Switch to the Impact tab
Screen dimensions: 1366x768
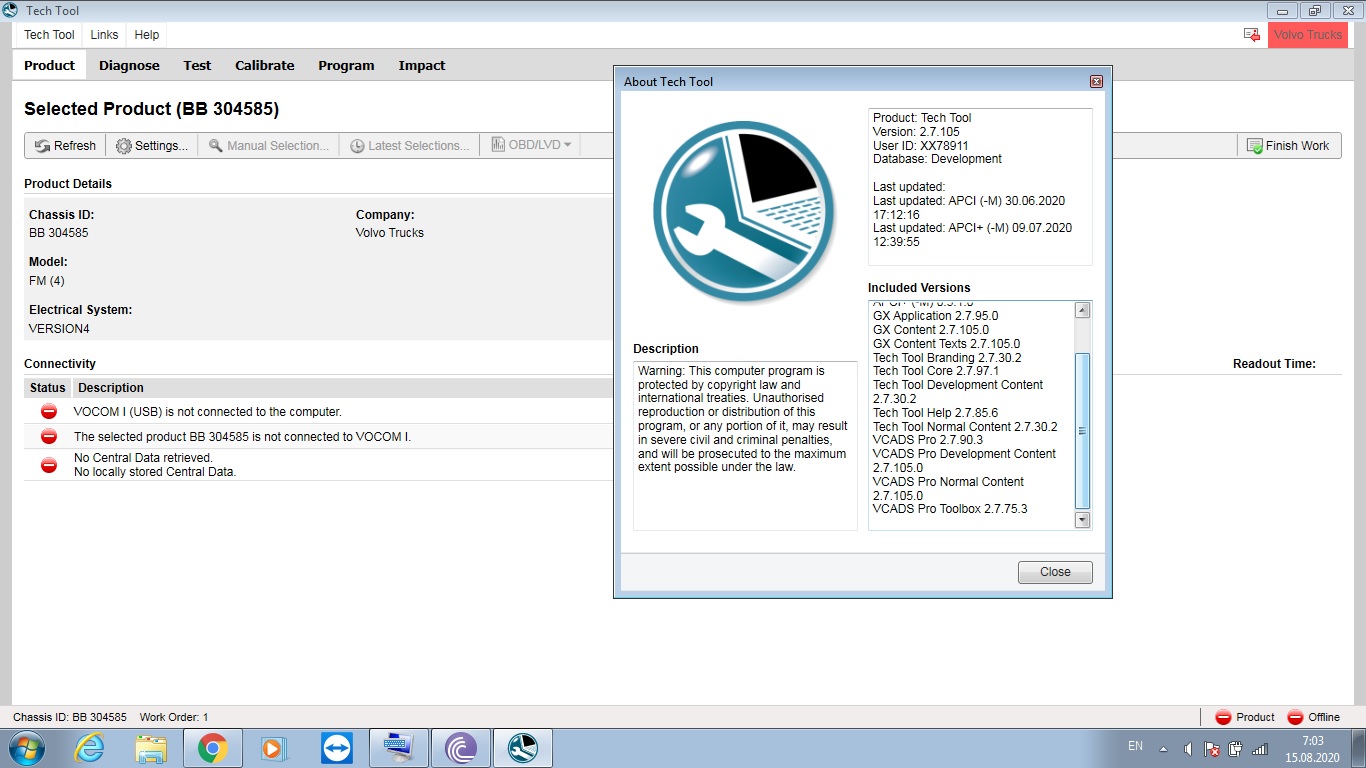point(422,66)
